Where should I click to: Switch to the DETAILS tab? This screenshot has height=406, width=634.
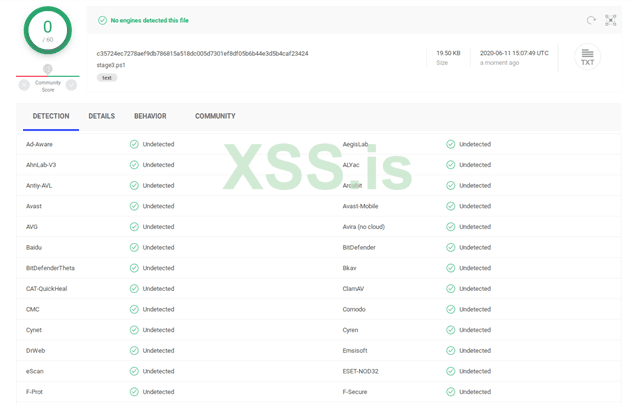click(x=101, y=116)
